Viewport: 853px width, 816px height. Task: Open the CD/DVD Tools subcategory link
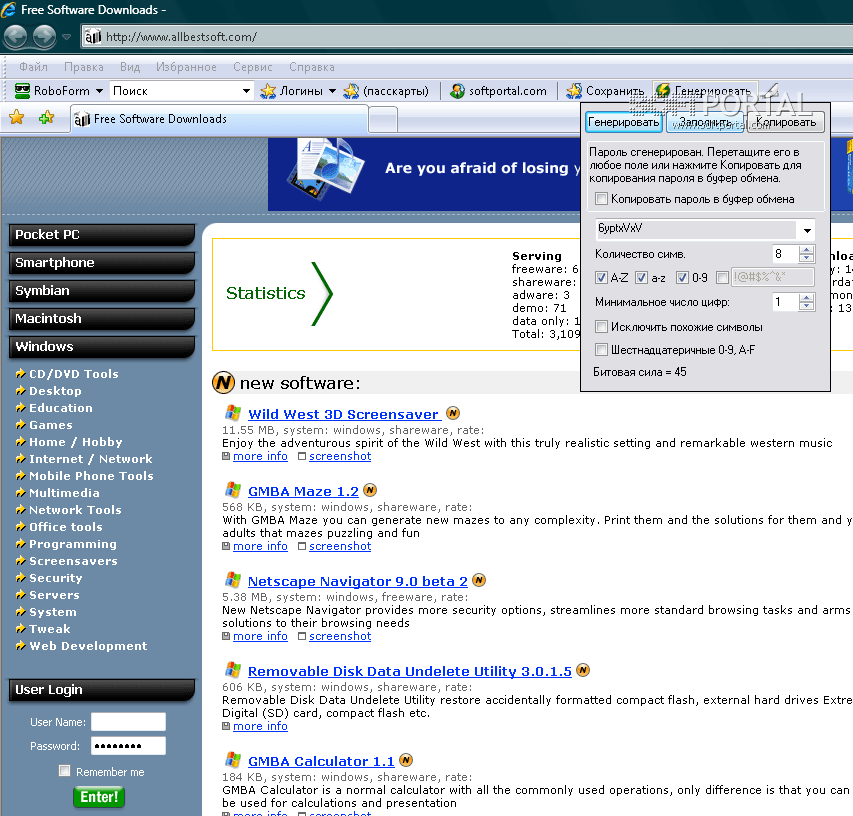pyautogui.click(x=73, y=374)
